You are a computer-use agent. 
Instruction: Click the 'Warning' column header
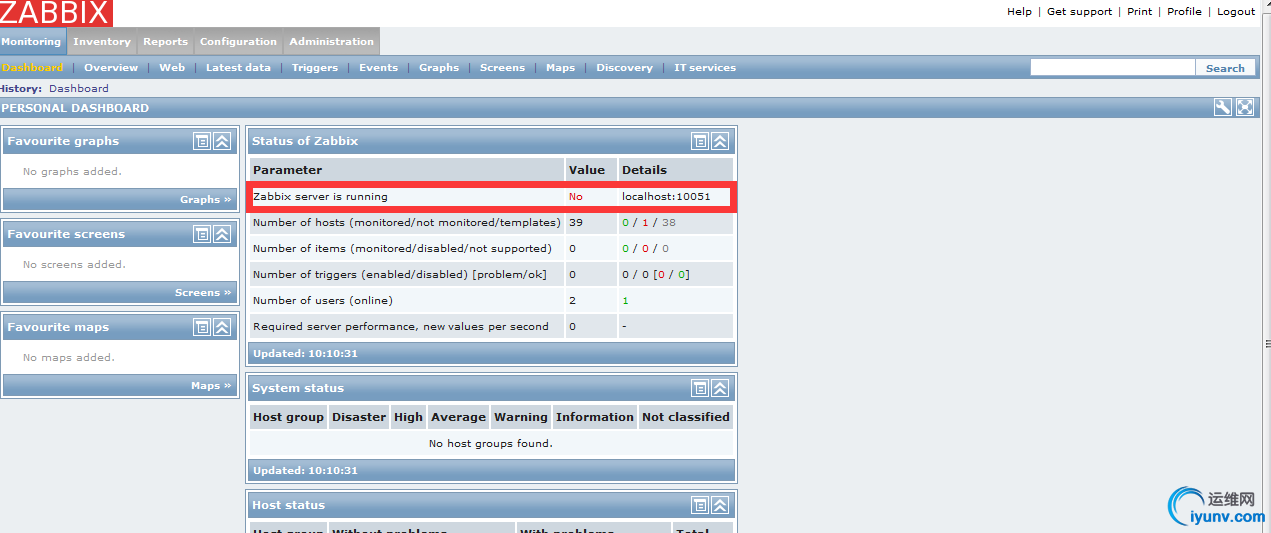[521, 417]
